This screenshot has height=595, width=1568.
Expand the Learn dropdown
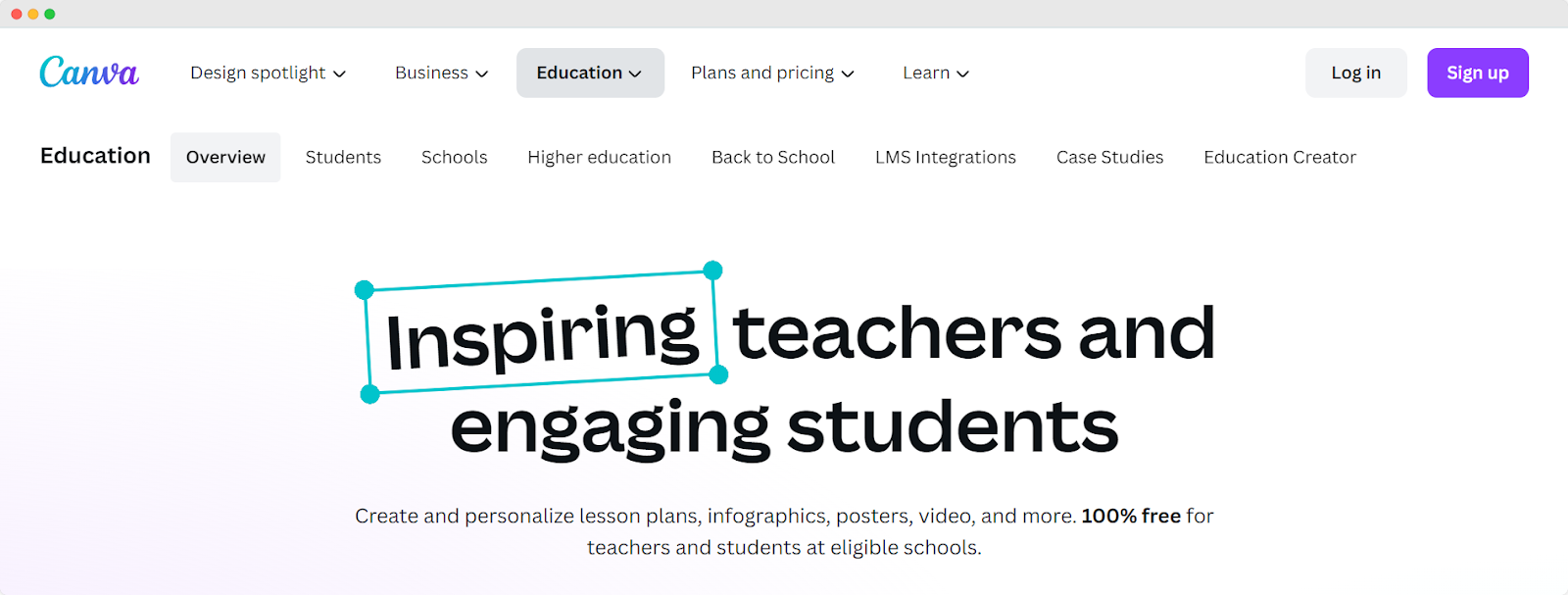coord(936,73)
